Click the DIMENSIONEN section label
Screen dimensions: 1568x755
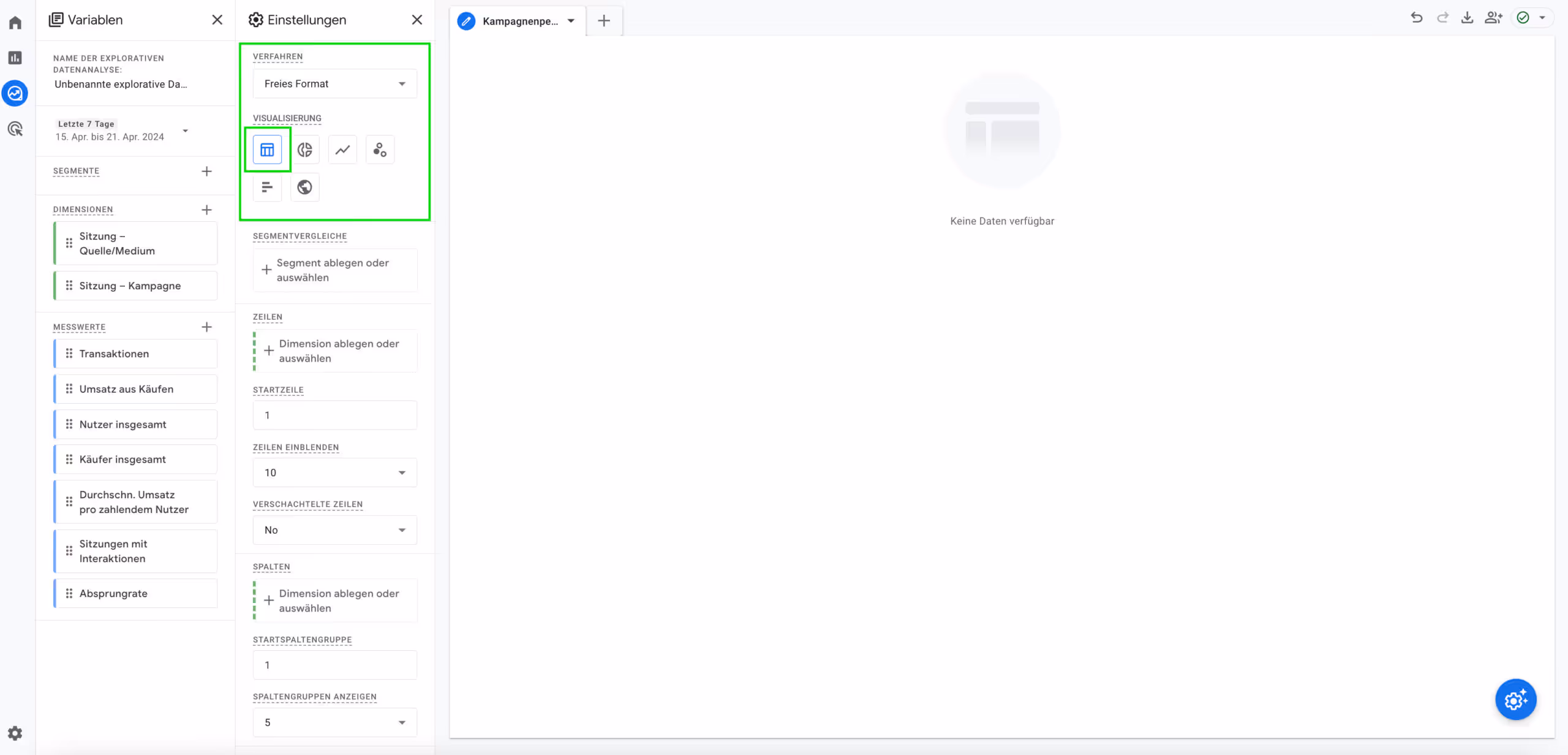point(83,210)
